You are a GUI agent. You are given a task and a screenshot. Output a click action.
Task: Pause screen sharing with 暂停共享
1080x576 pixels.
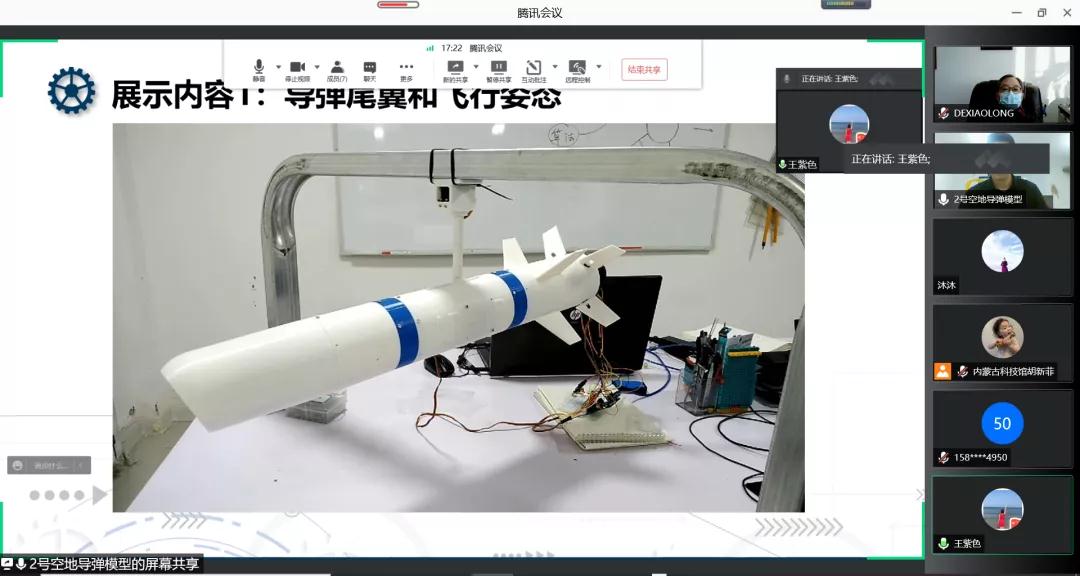(498, 68)
